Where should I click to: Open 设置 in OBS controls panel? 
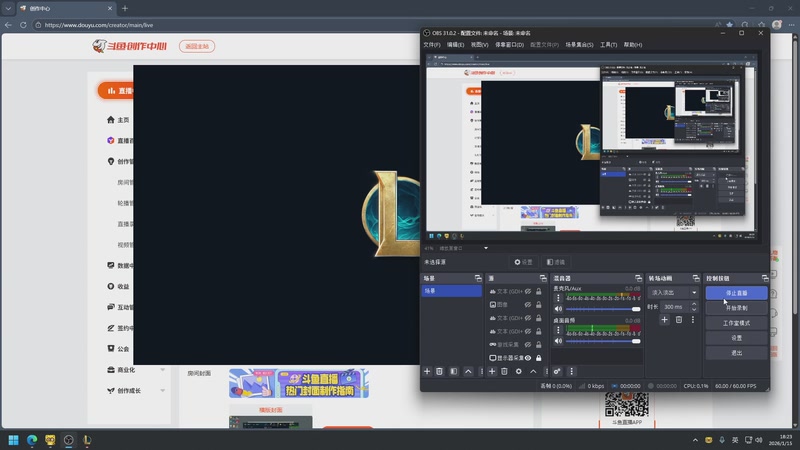tap(736, 338)
